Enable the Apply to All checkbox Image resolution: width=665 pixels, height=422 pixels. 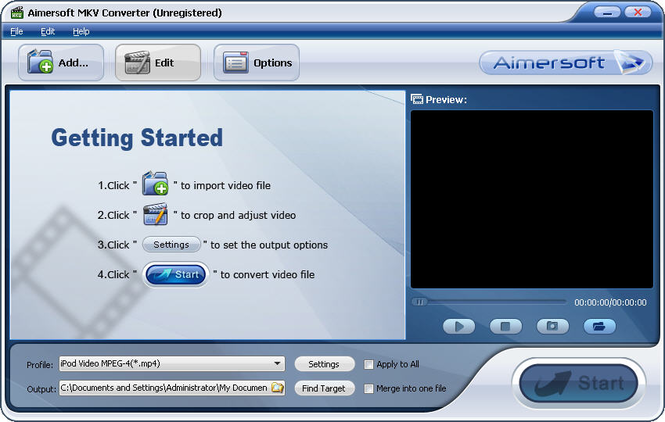369,364
